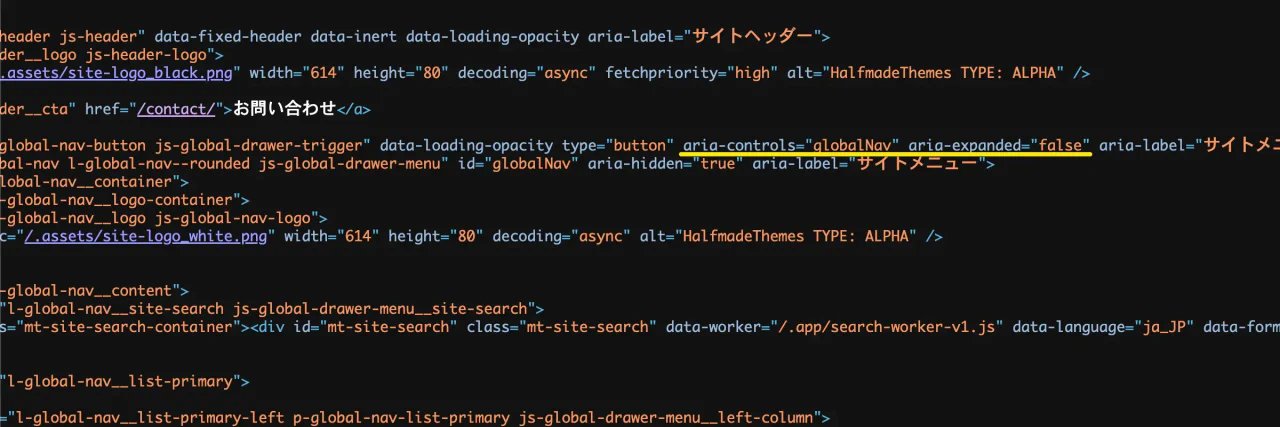Click the aria-expanded "false" value
Image resolution: width=1280 pixels, height=427 pixels.
tap(1061, 145)
